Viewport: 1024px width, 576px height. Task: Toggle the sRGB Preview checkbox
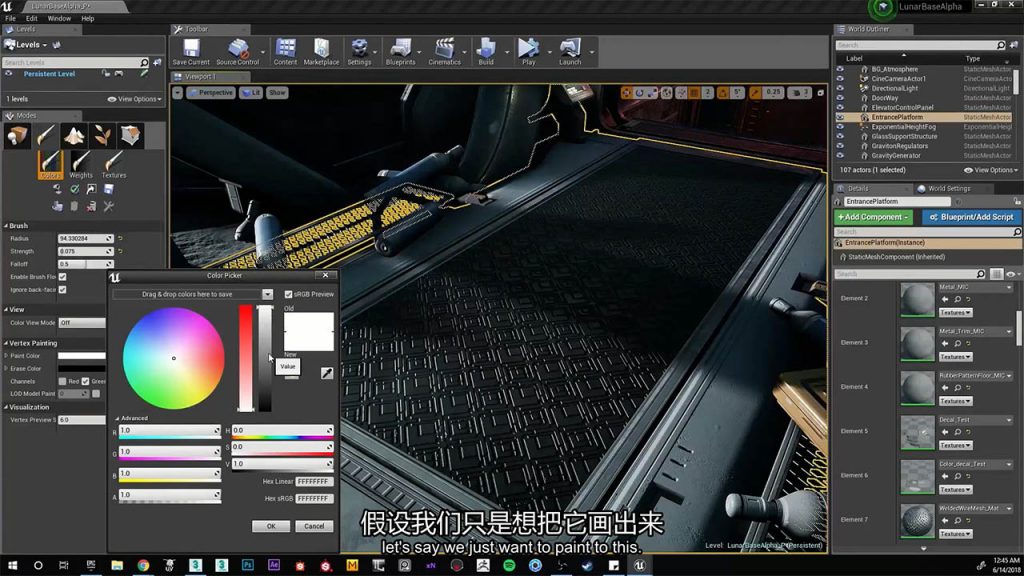click(289, 294)
